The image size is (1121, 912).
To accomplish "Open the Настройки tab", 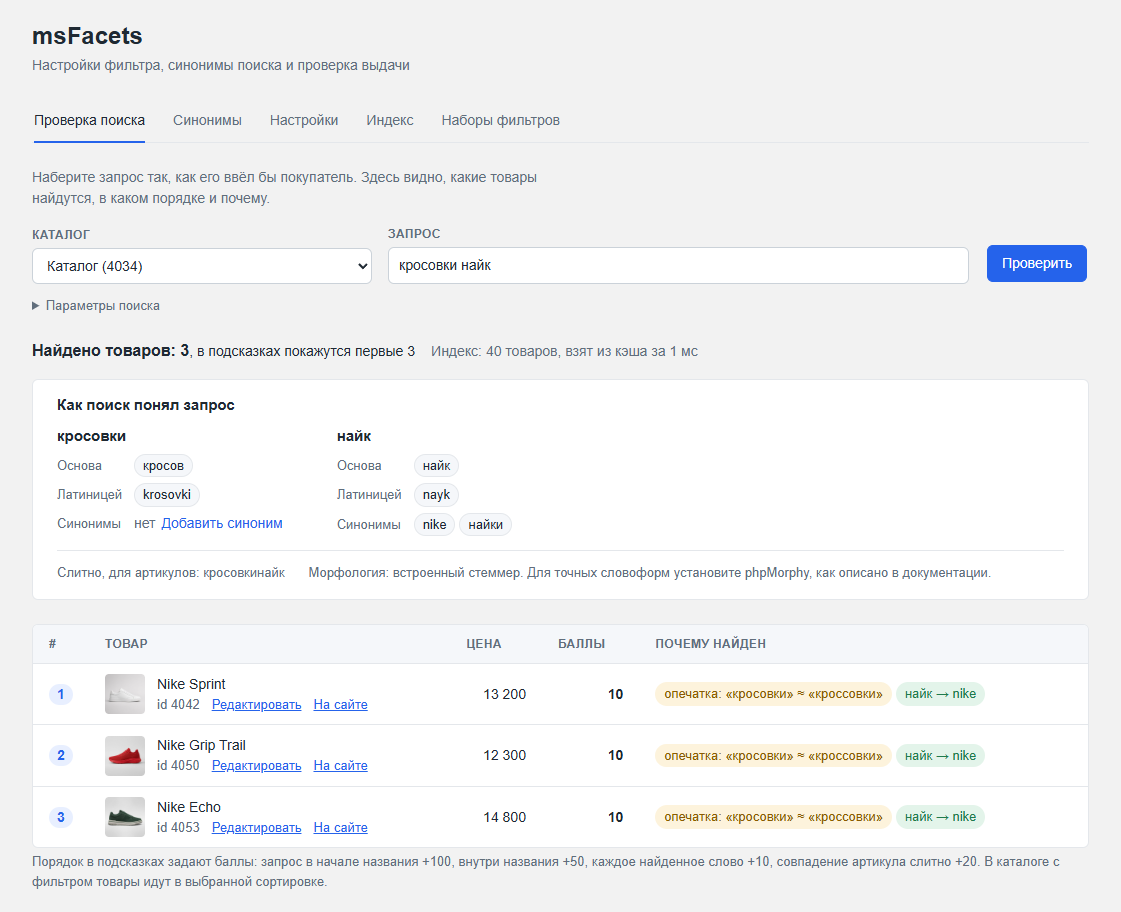I will [304, 120].
